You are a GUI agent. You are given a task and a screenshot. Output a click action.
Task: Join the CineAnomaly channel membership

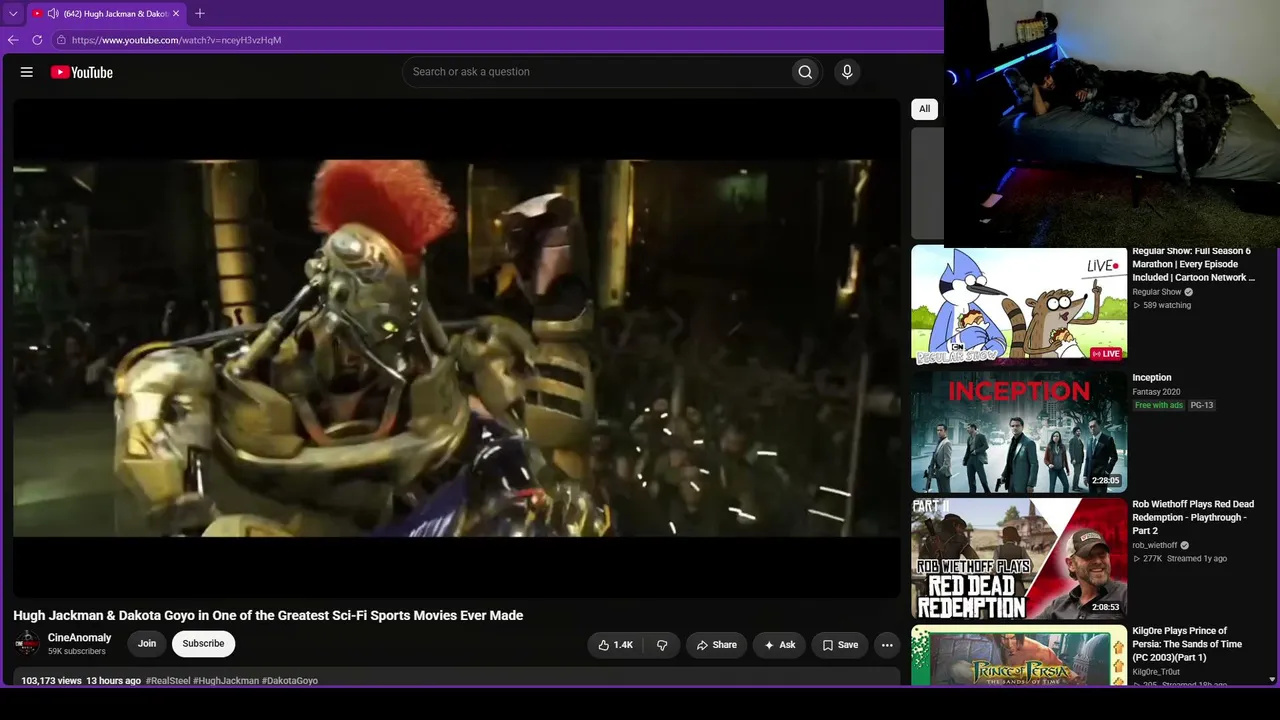coord(147,644)
